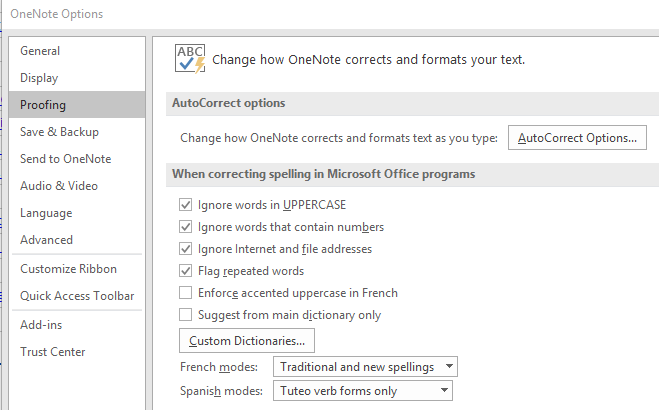The width and height of the screenshot is (659, 410).
Task: Enable Enforce accented uppercase in French
Action: tap(185, 292)
